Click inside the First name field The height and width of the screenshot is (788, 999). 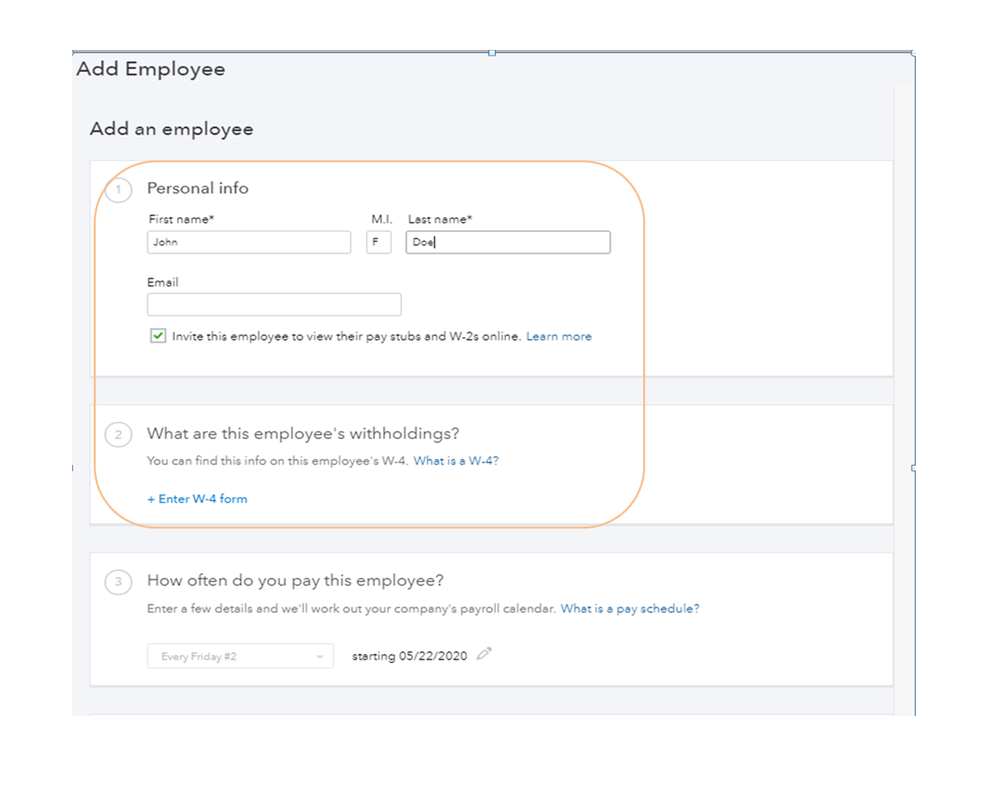[x=249, y=242]
